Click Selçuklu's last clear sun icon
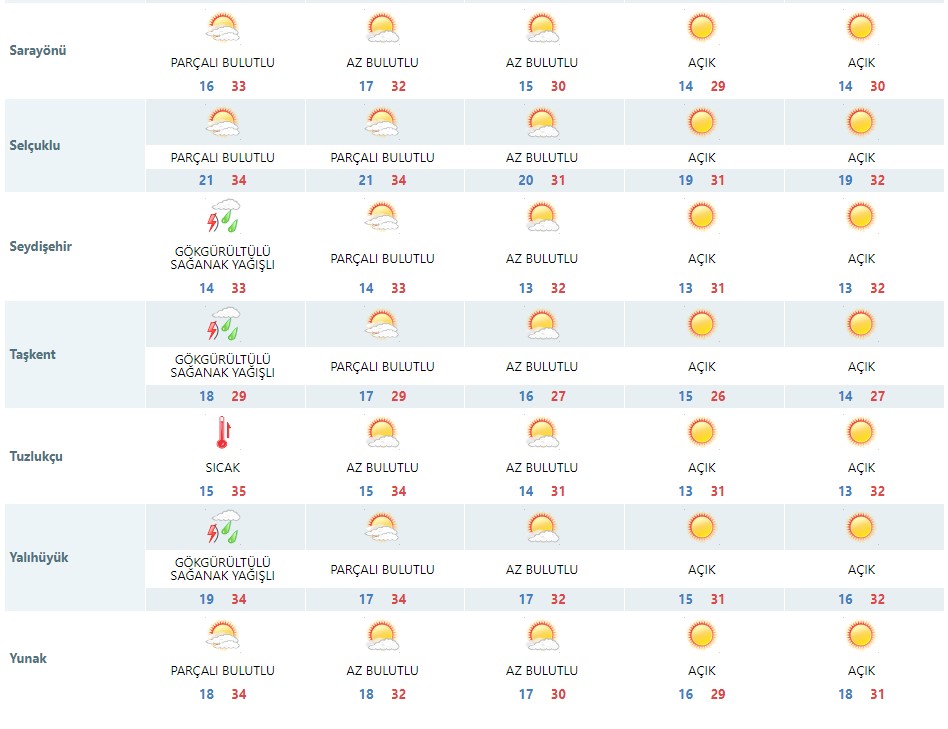This screenshot has width=948, height=729. (x=861, y=122)
